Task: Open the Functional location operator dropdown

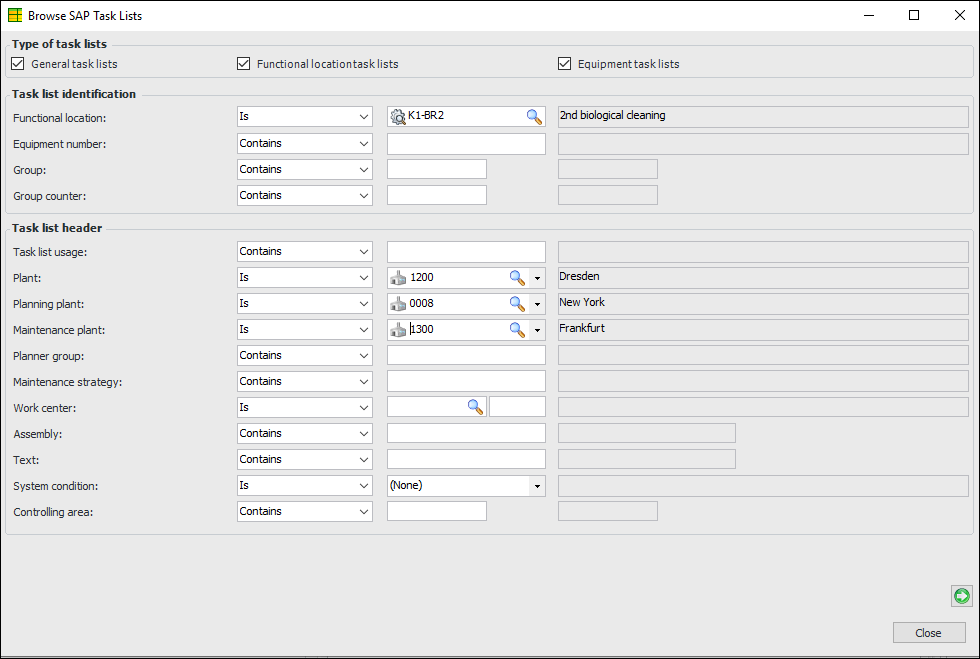Action: (304, 117)
